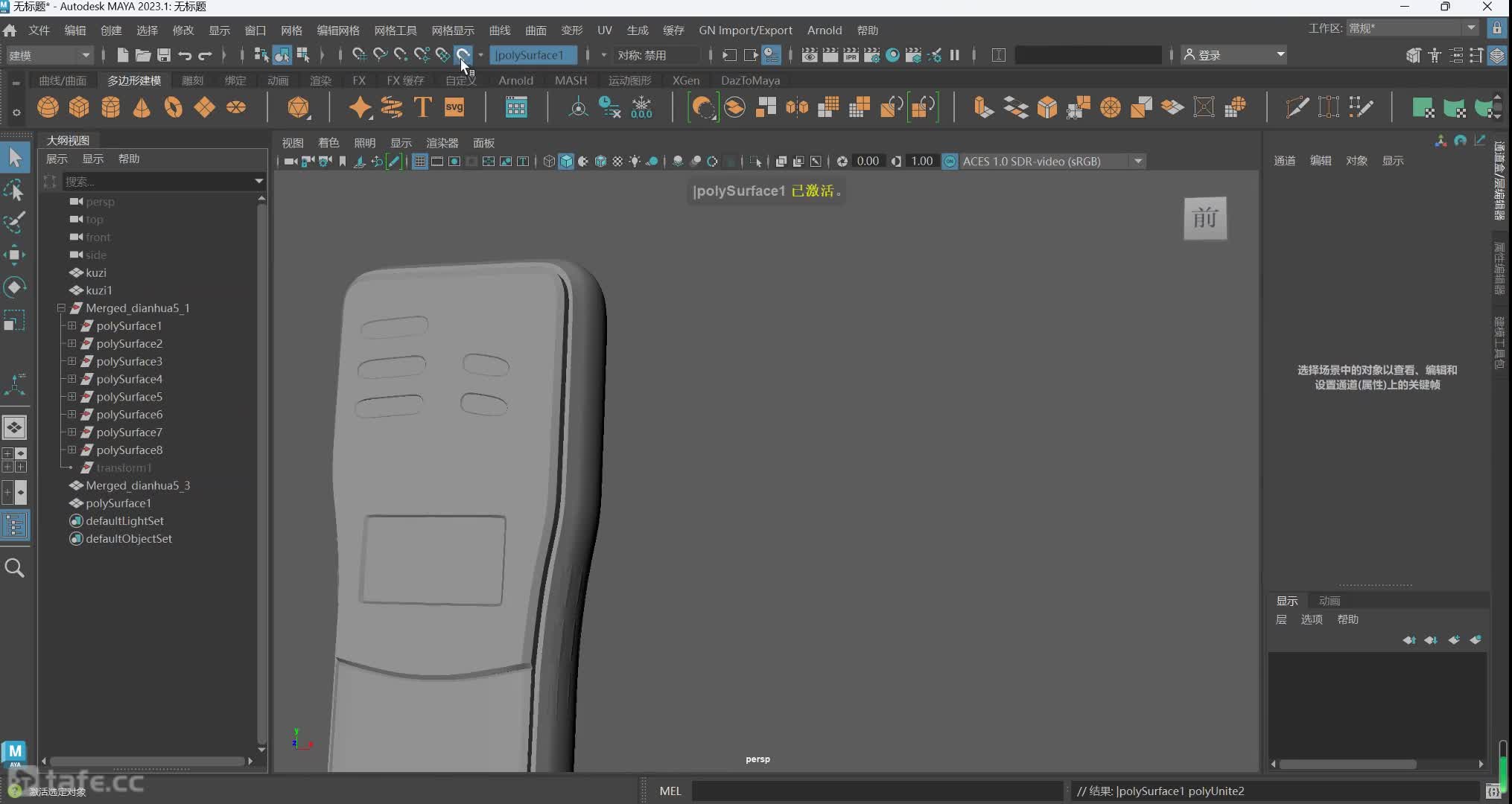Click the New Scene icon

123,54
